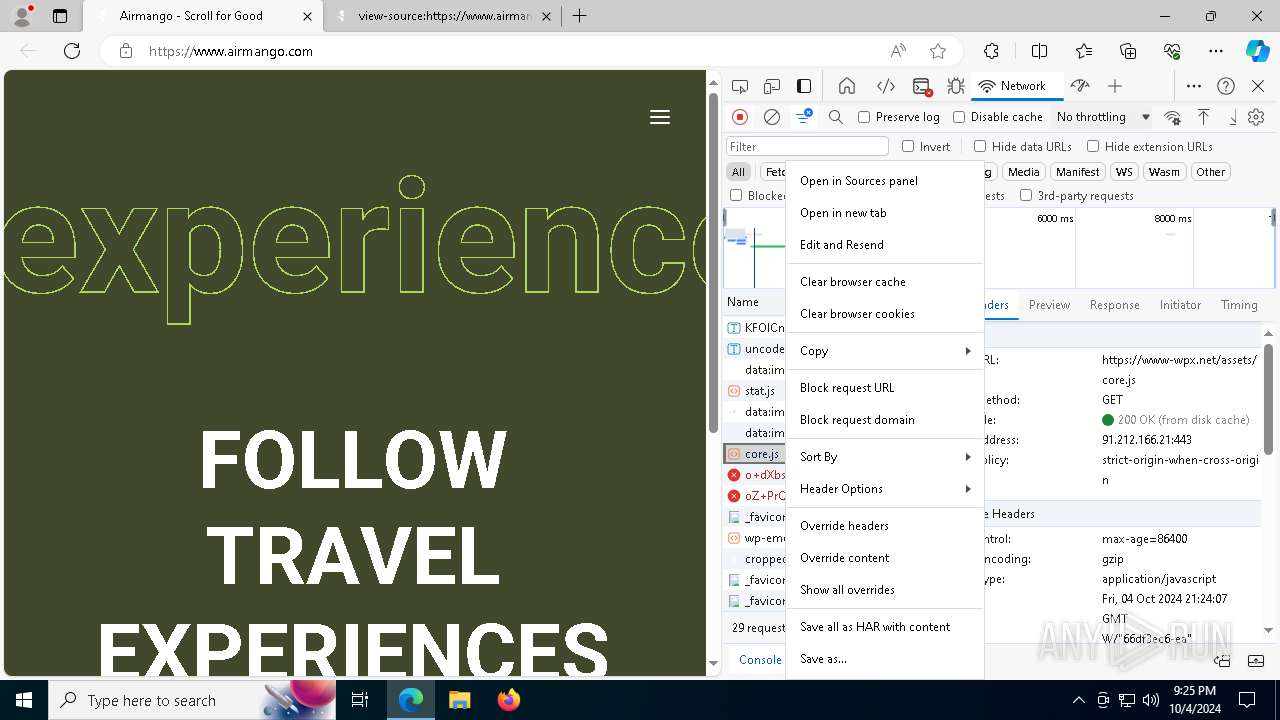Open the No throttling dropdown
The image size is (1280, 720).
1103,117
